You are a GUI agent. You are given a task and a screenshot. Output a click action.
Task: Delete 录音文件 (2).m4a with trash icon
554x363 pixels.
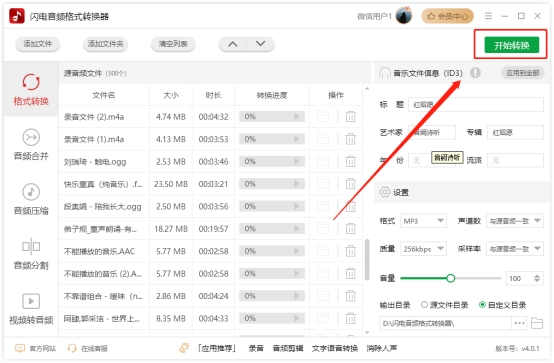pyautogui.click(x=350, y=117)
